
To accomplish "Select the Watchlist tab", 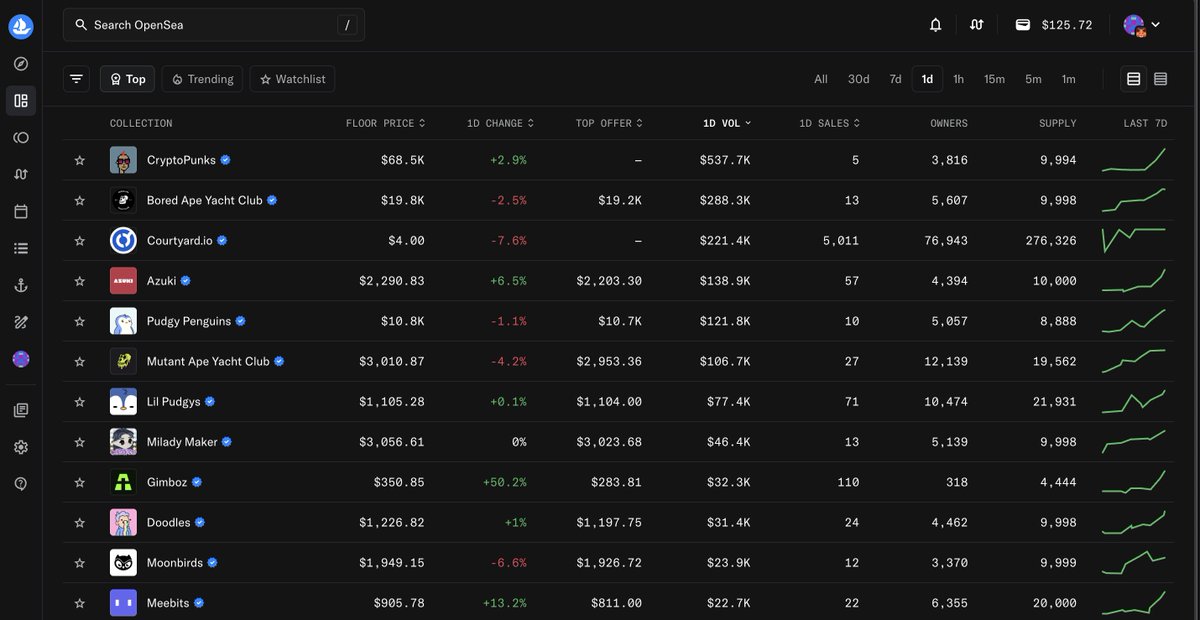I will tap(292, 79).
